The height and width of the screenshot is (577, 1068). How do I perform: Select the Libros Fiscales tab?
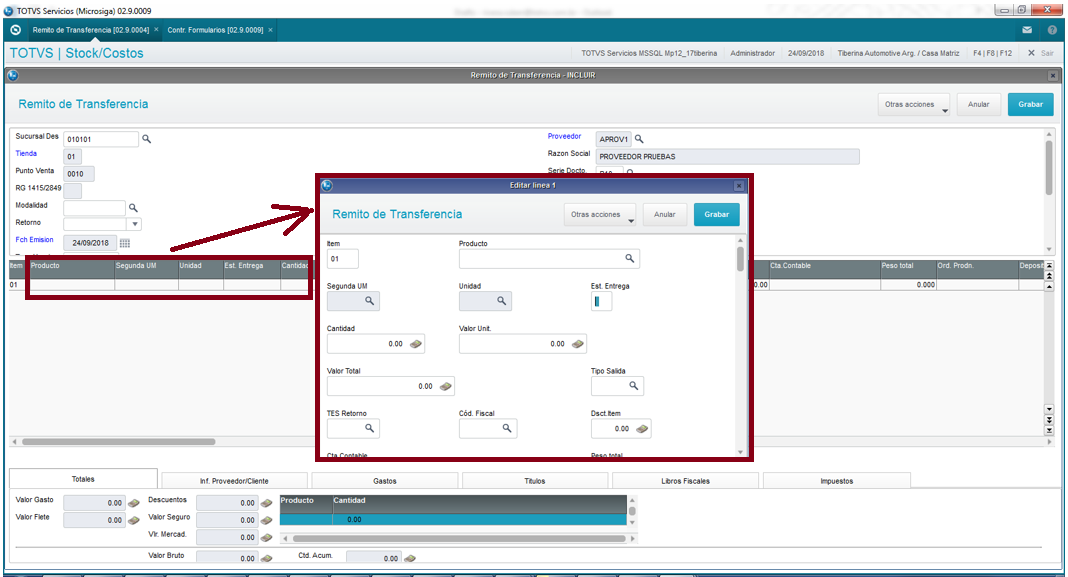coord(685,481)
